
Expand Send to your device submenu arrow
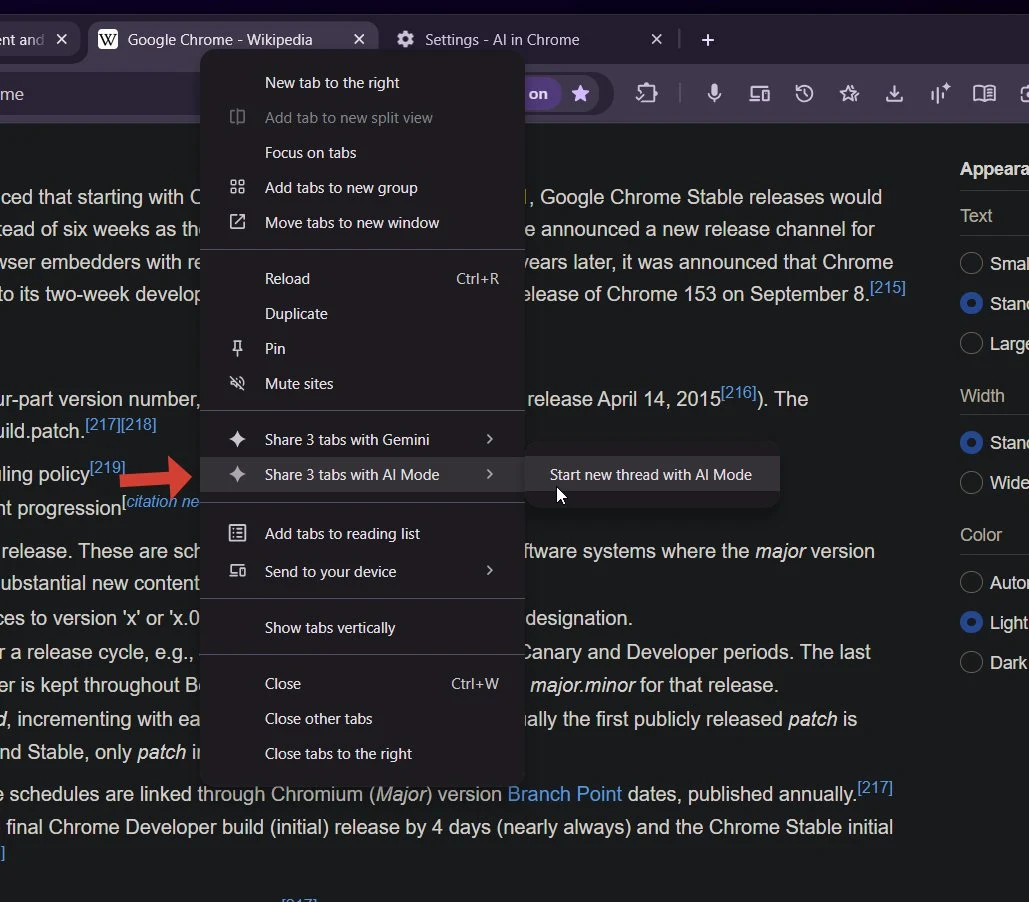[490, 570]
